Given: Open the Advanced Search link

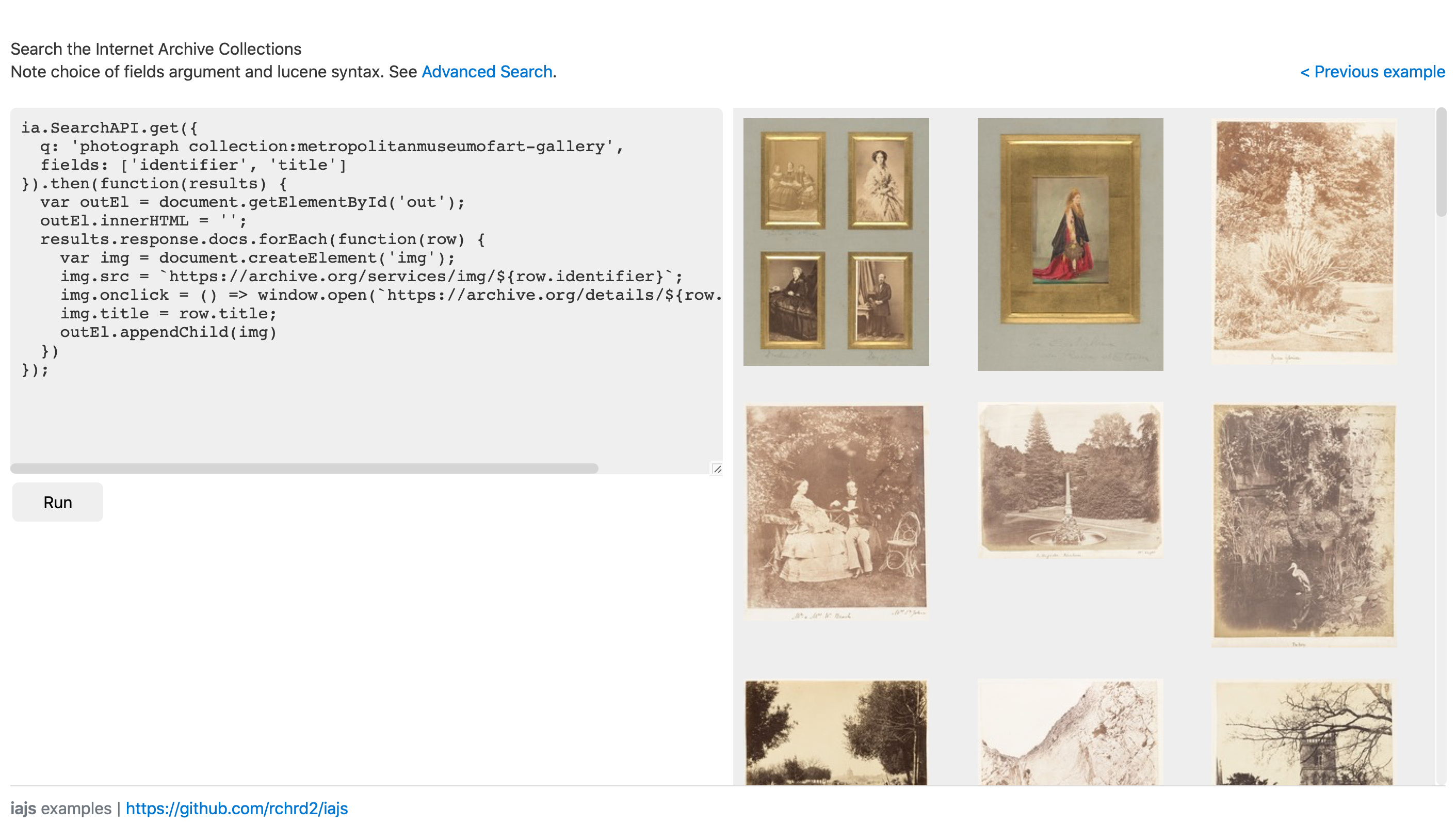Looking at the screenshot, I should tap(487, 72).
